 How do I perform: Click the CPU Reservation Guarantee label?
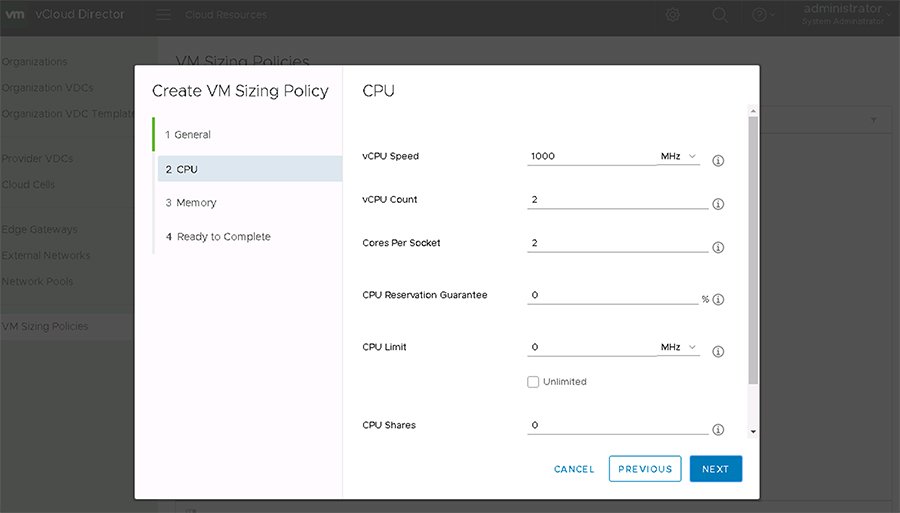pyautogui.click(x=425, y=295)
